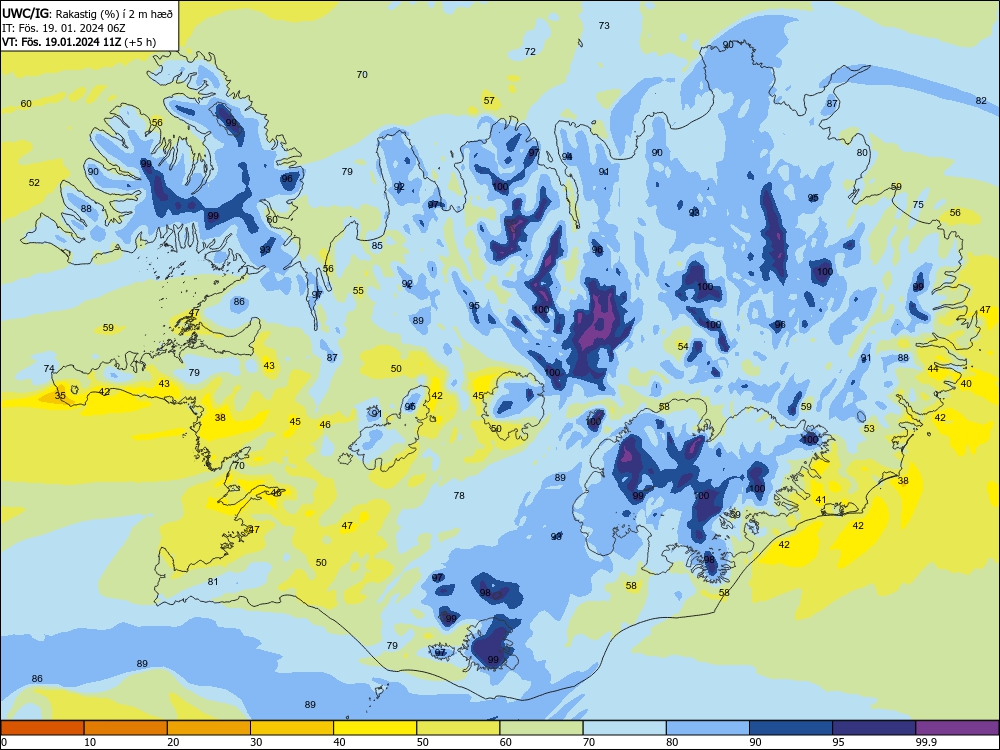Click the light blue 80–90 legend swatch
Screen dimensions: 1000x750
708,728
